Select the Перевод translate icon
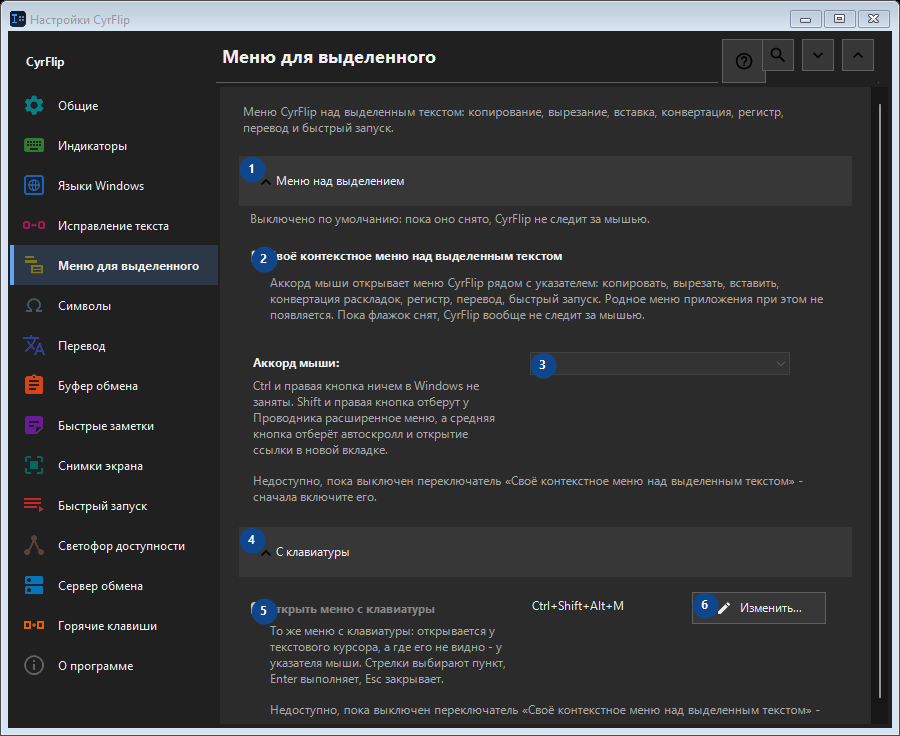 pos(34,346)
